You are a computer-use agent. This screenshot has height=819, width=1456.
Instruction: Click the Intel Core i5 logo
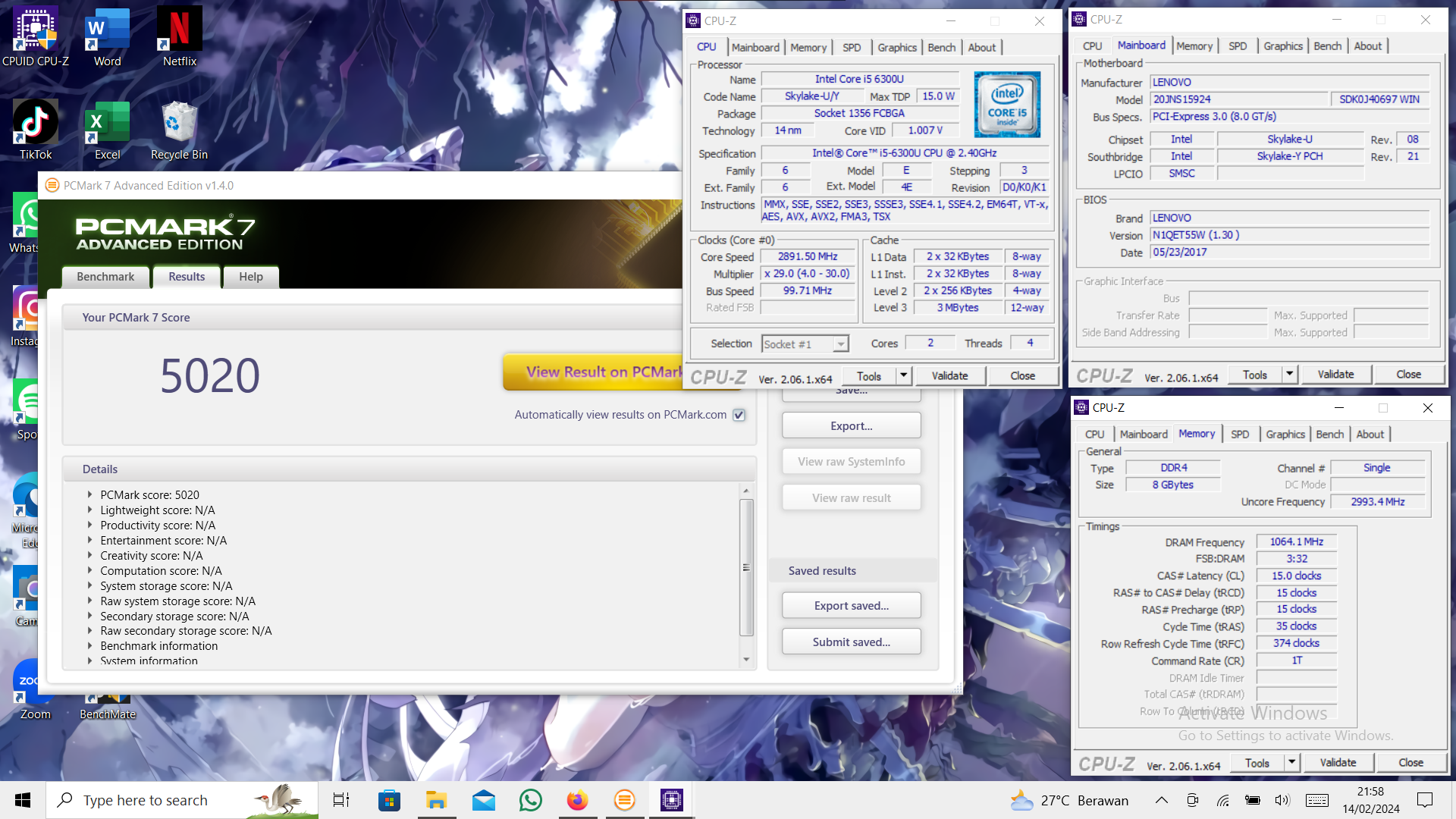point(1007,105)
